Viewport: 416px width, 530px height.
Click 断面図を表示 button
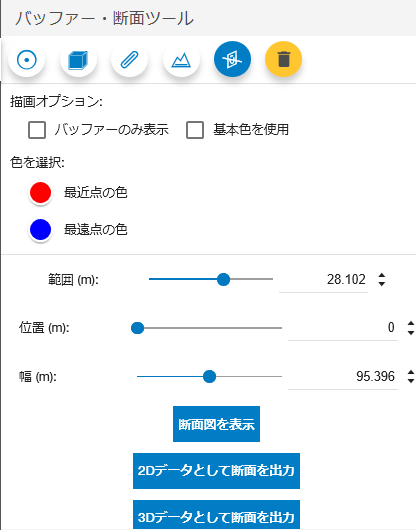pyautogui.click(x=217, y=424)
